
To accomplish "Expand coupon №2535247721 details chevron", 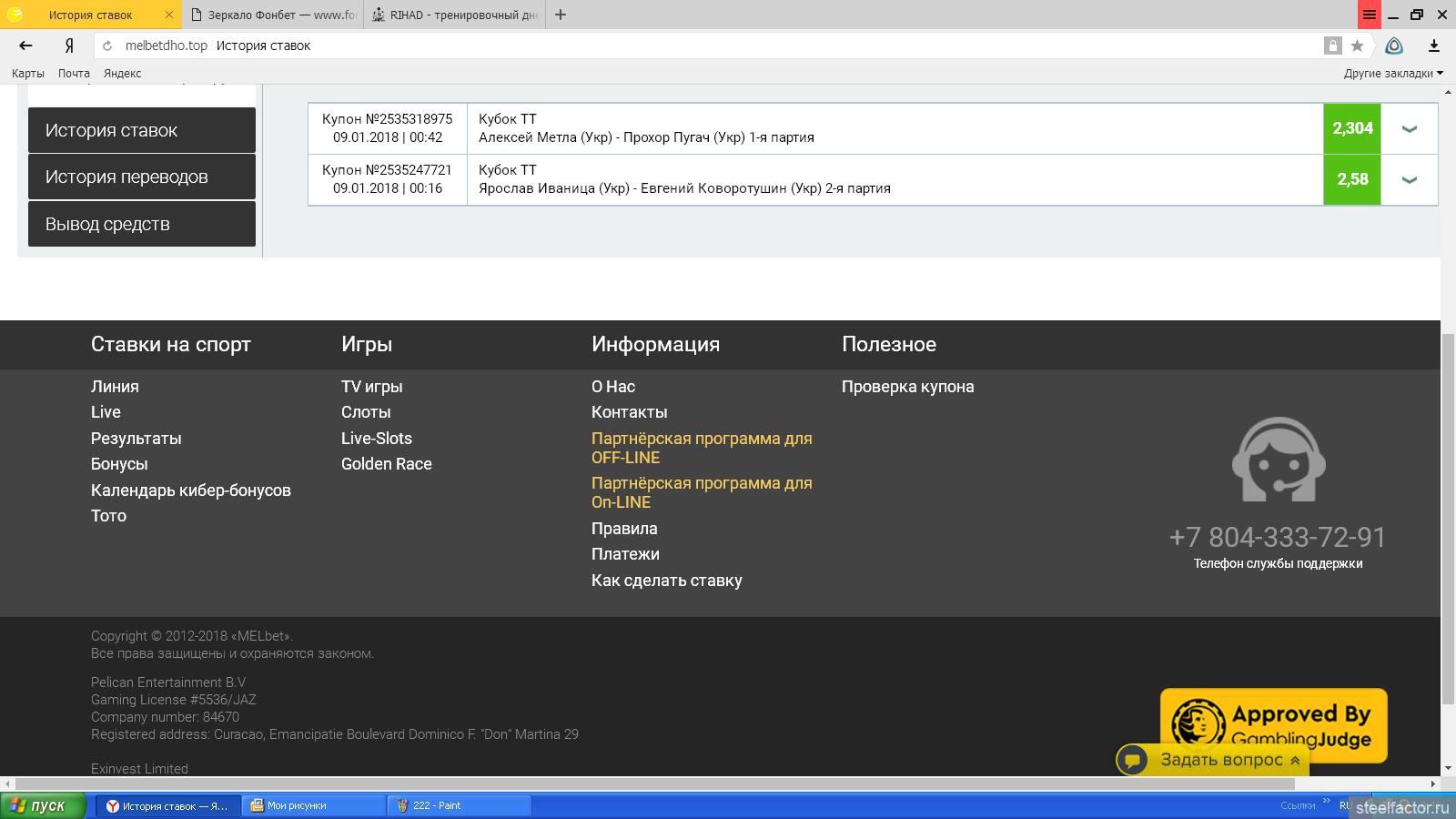I will click(x=1410, y=179).
